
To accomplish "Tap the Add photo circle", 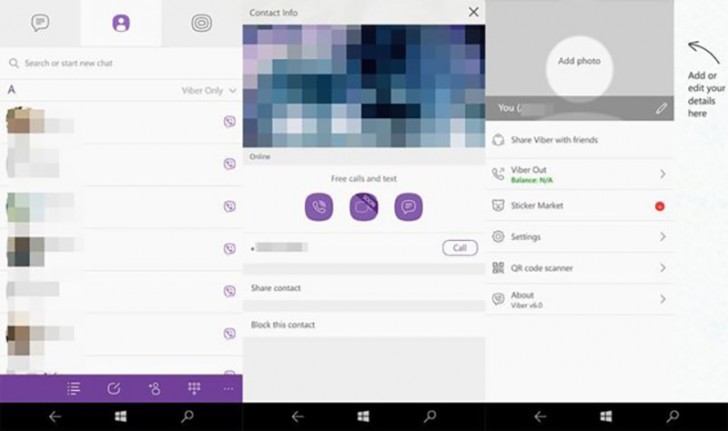I will 579,61.
